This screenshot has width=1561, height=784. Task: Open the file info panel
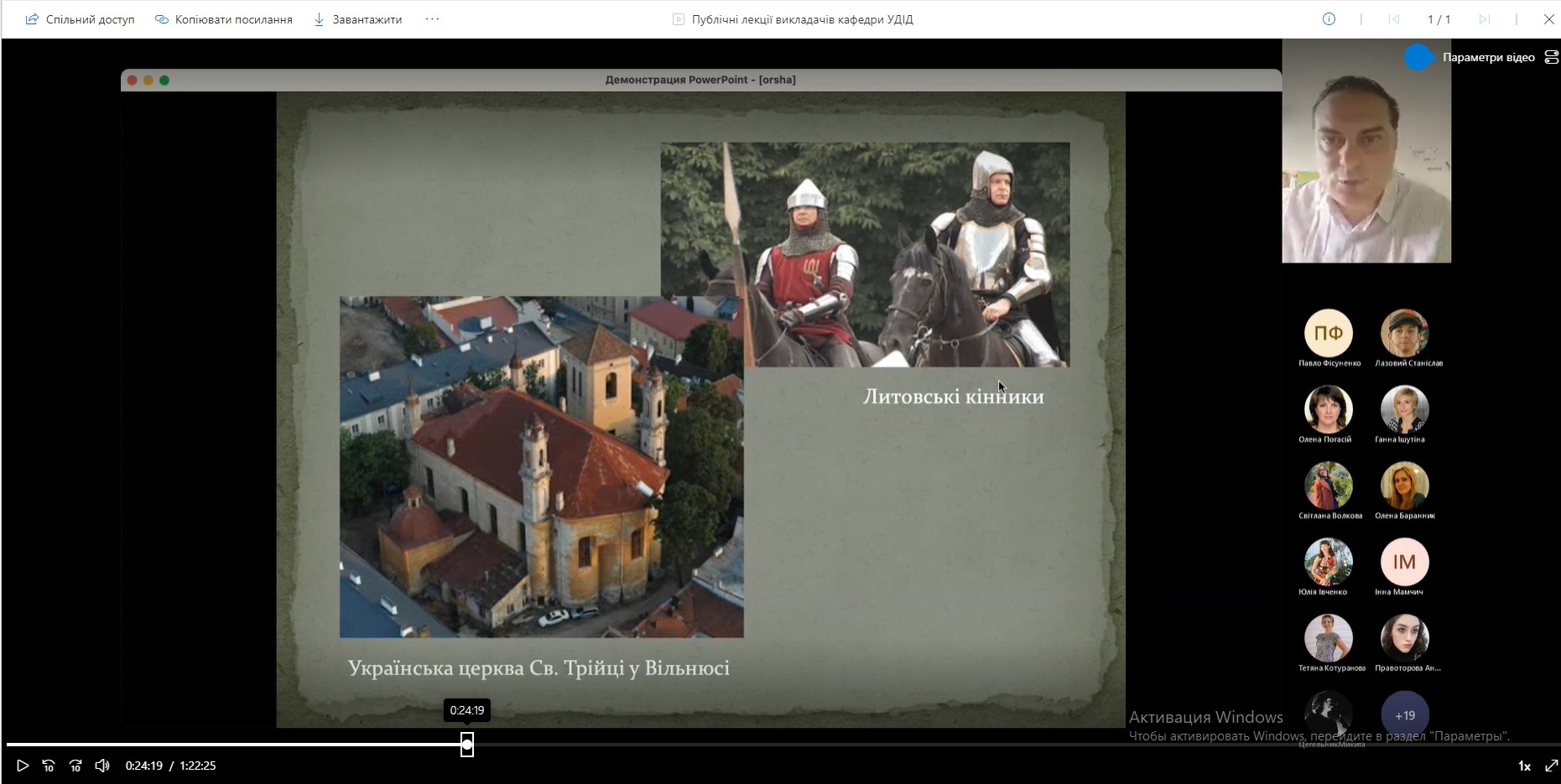tap(1329, 19)
